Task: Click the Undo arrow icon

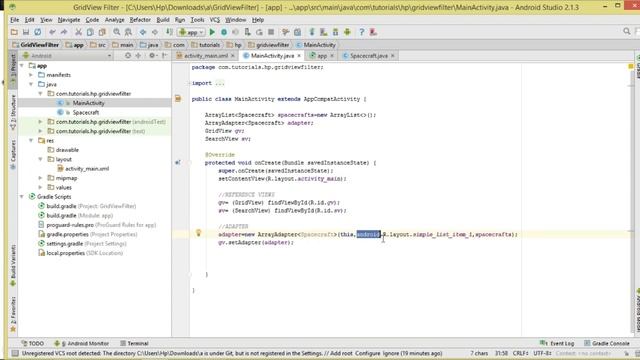Action: tap(52, 32)
